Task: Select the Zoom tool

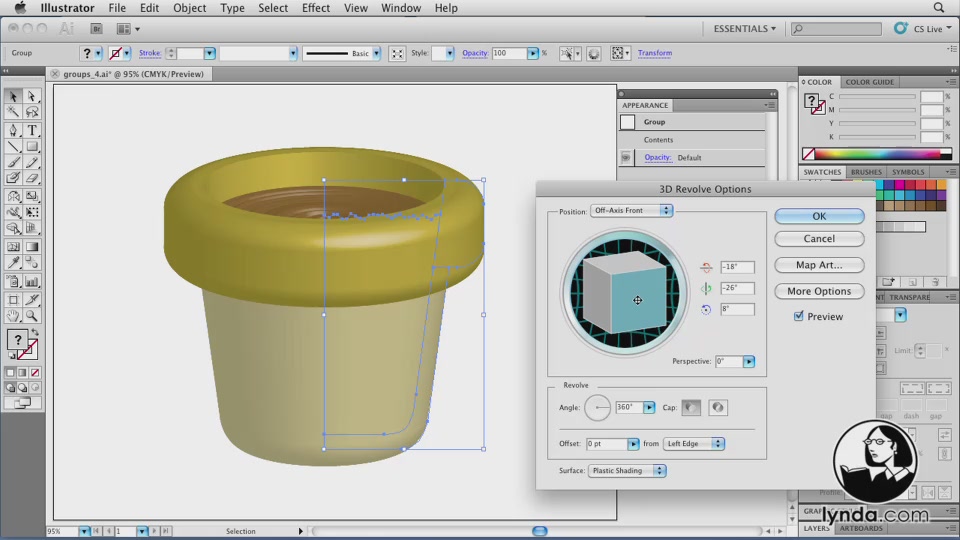Action: [x=32, y=316]
